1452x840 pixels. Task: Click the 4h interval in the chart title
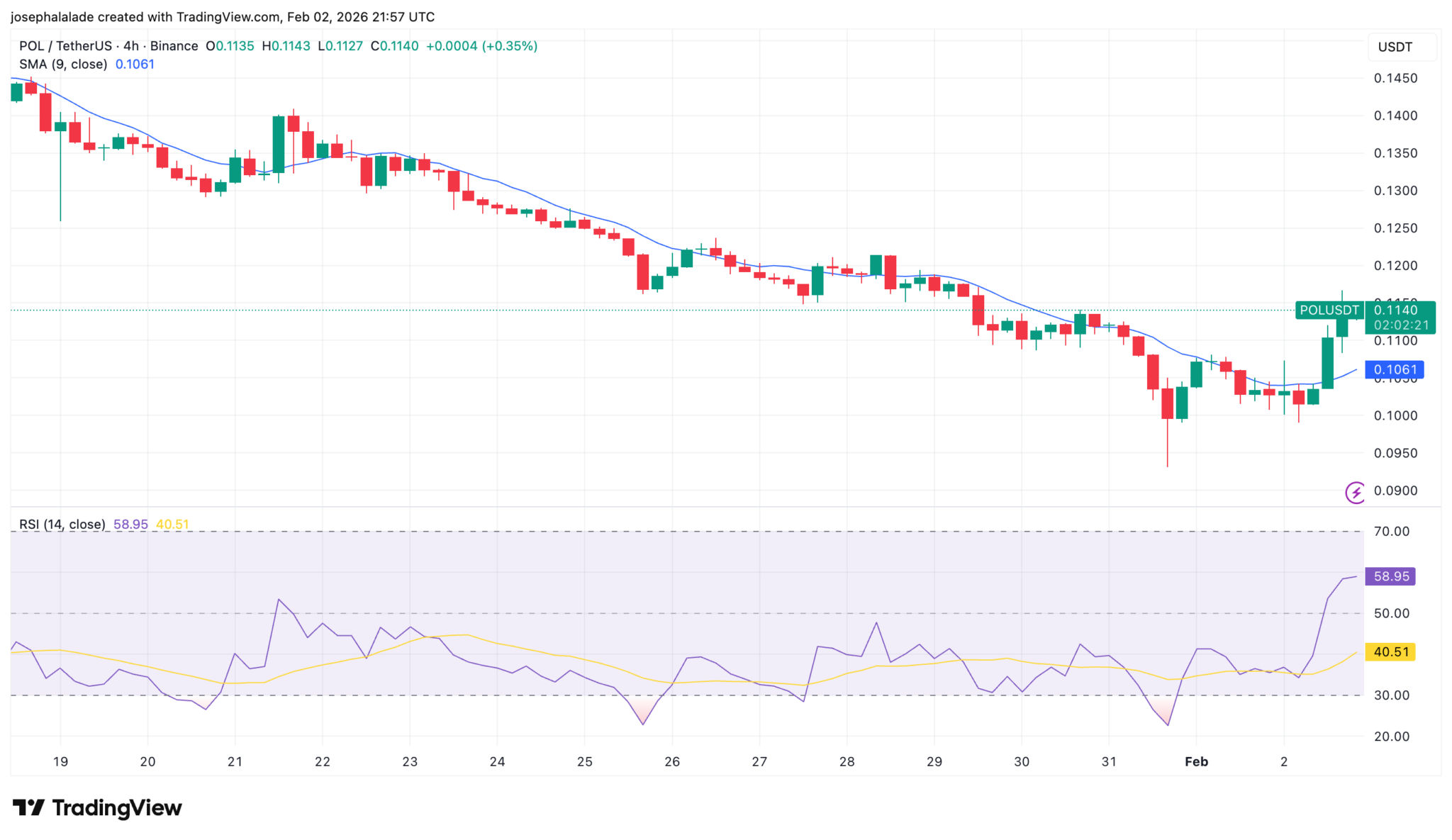131,46
